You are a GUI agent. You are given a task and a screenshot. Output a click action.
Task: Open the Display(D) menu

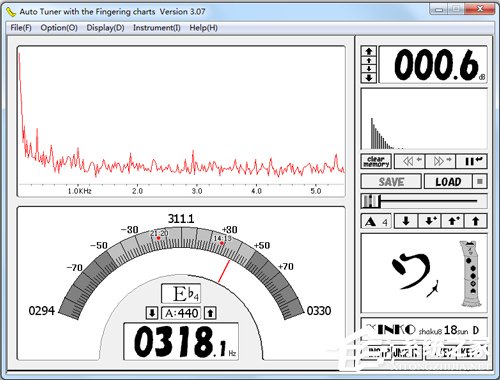click(x=105, y=28)
